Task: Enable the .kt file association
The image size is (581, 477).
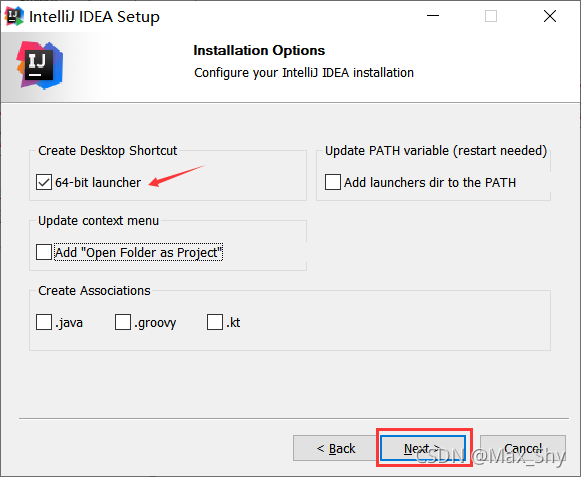Action: [215, 322]
